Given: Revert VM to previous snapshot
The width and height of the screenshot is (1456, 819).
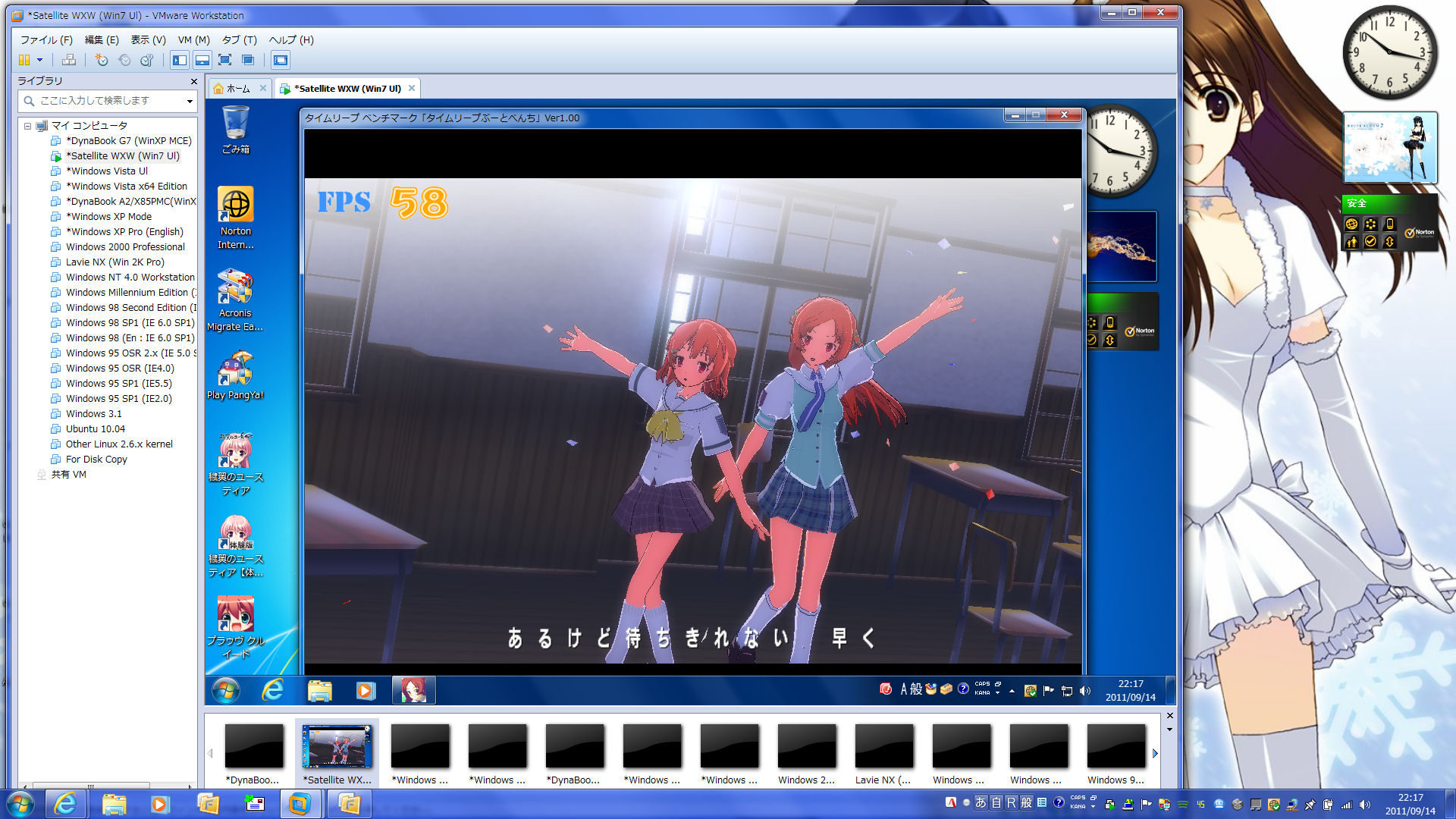Looking at the screenshot, I should pos(124,60).
